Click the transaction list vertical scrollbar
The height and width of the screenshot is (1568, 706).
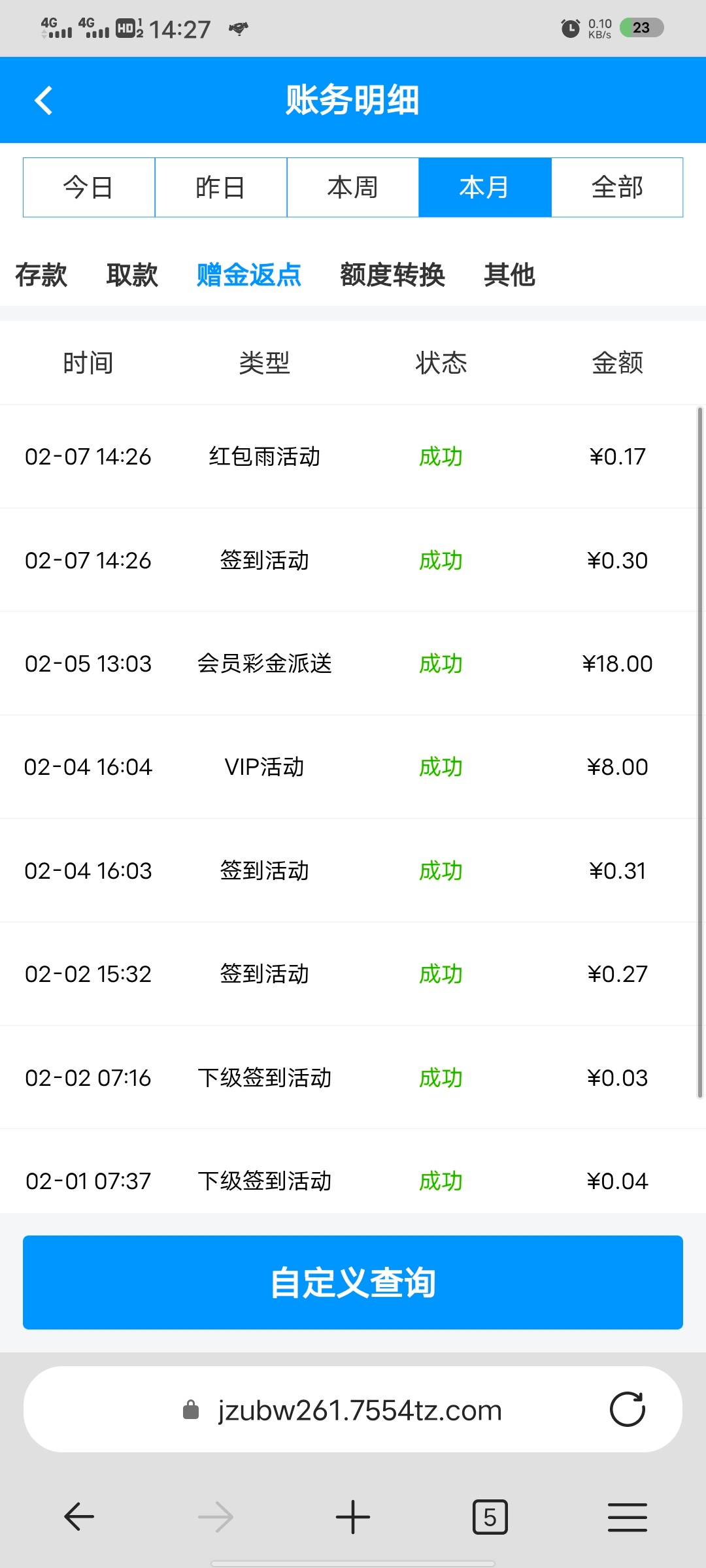click(700, 753)
